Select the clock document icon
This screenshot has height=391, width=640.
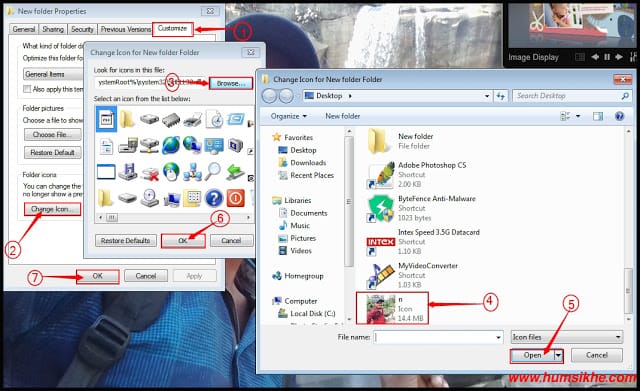point(214,119)
